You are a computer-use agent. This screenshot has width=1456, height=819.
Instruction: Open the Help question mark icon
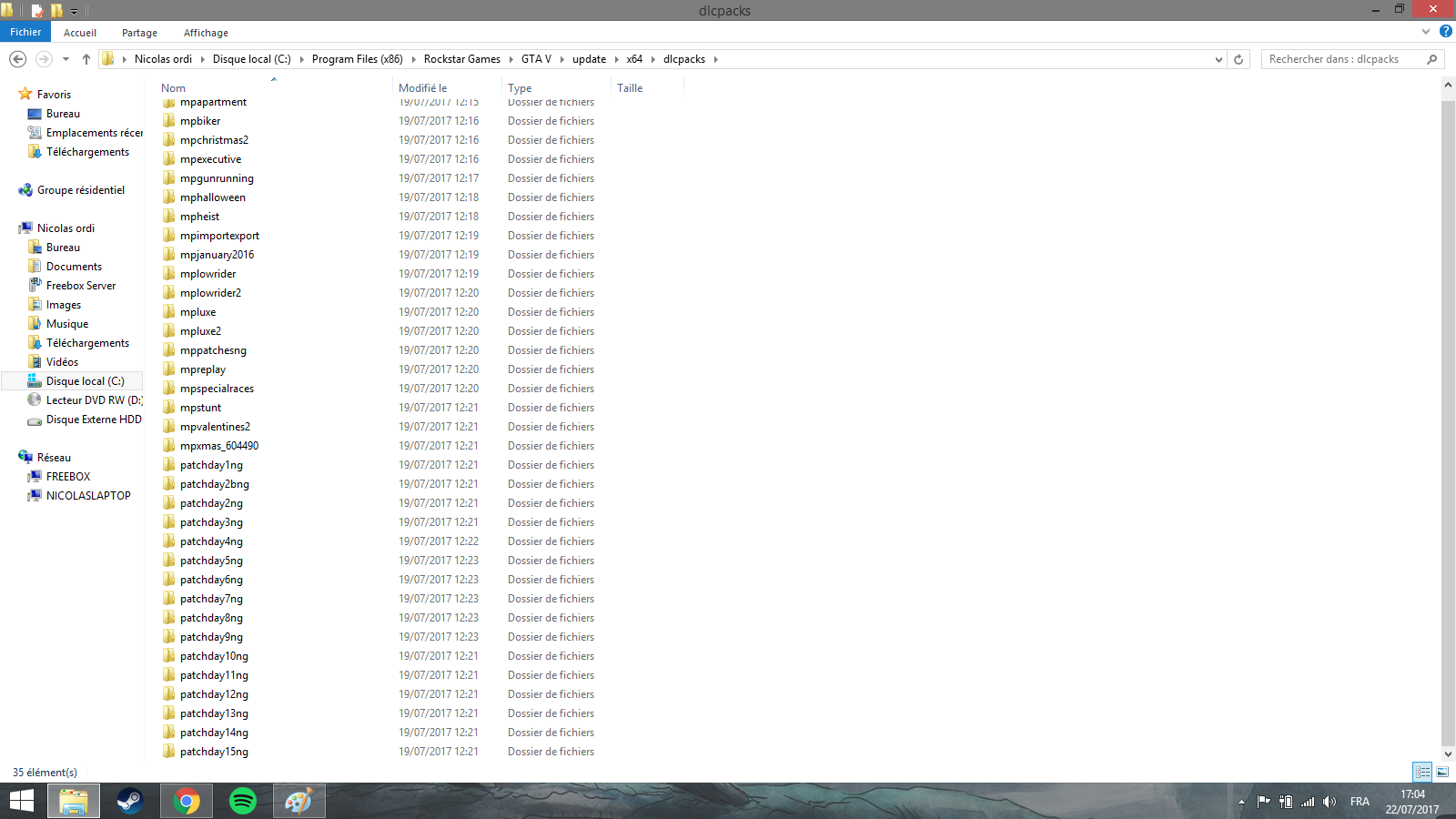click(1445, 31)
